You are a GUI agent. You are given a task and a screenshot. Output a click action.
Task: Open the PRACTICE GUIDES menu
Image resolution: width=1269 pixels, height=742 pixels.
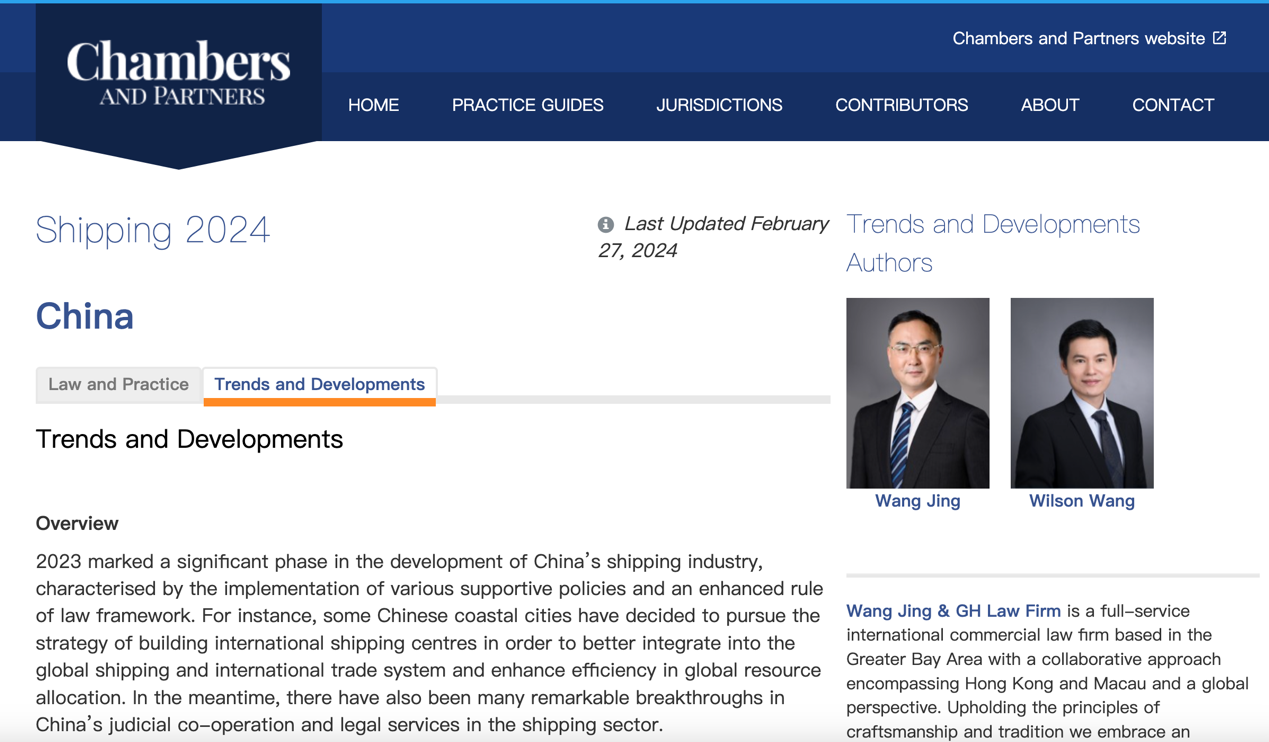click(528, 105)
